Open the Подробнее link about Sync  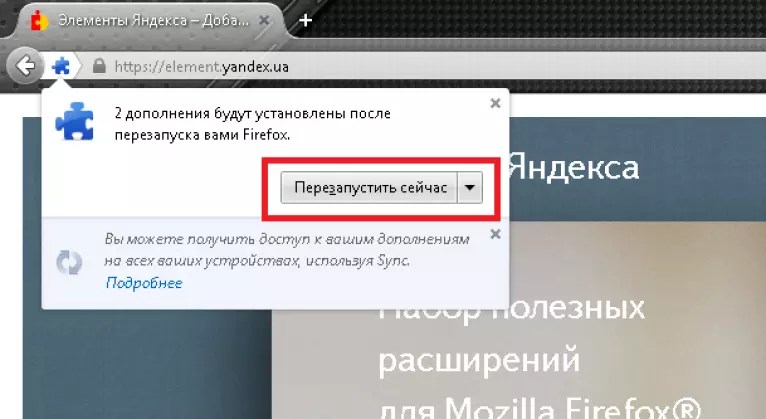coord(144,283)
